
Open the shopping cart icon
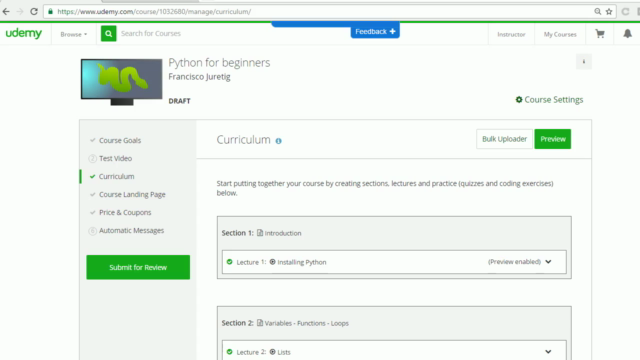click(x=600, y=33)
